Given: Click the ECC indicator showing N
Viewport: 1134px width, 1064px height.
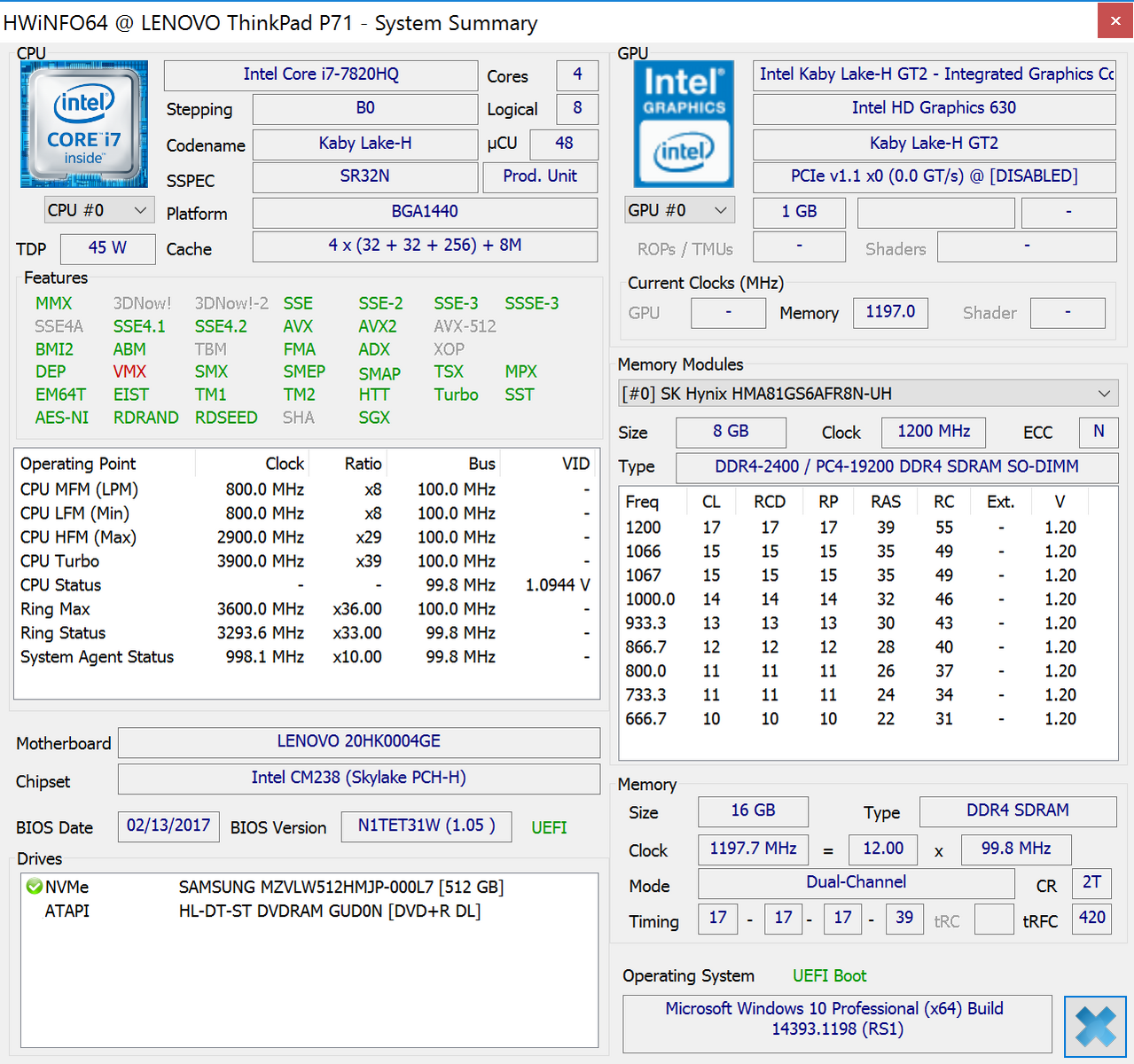Looking at the screenshot, I should (1099, 433).
